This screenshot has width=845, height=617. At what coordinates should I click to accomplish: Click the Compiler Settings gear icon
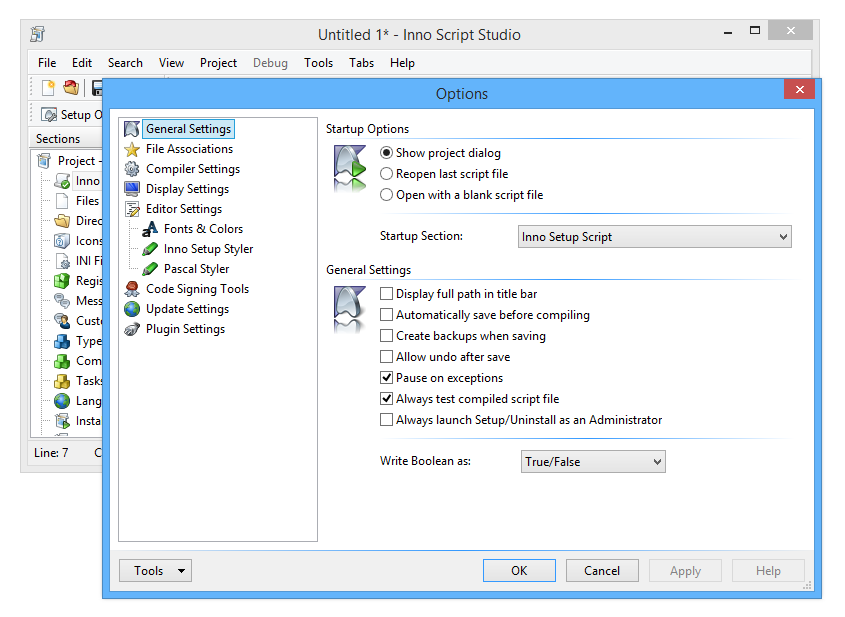(132, 169)
